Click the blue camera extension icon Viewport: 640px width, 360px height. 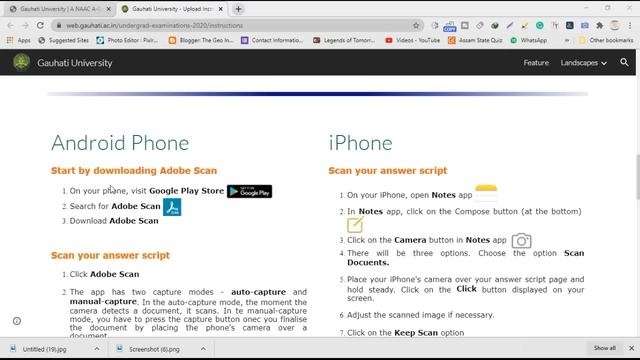pyautogui.click(x=584, y=25)
